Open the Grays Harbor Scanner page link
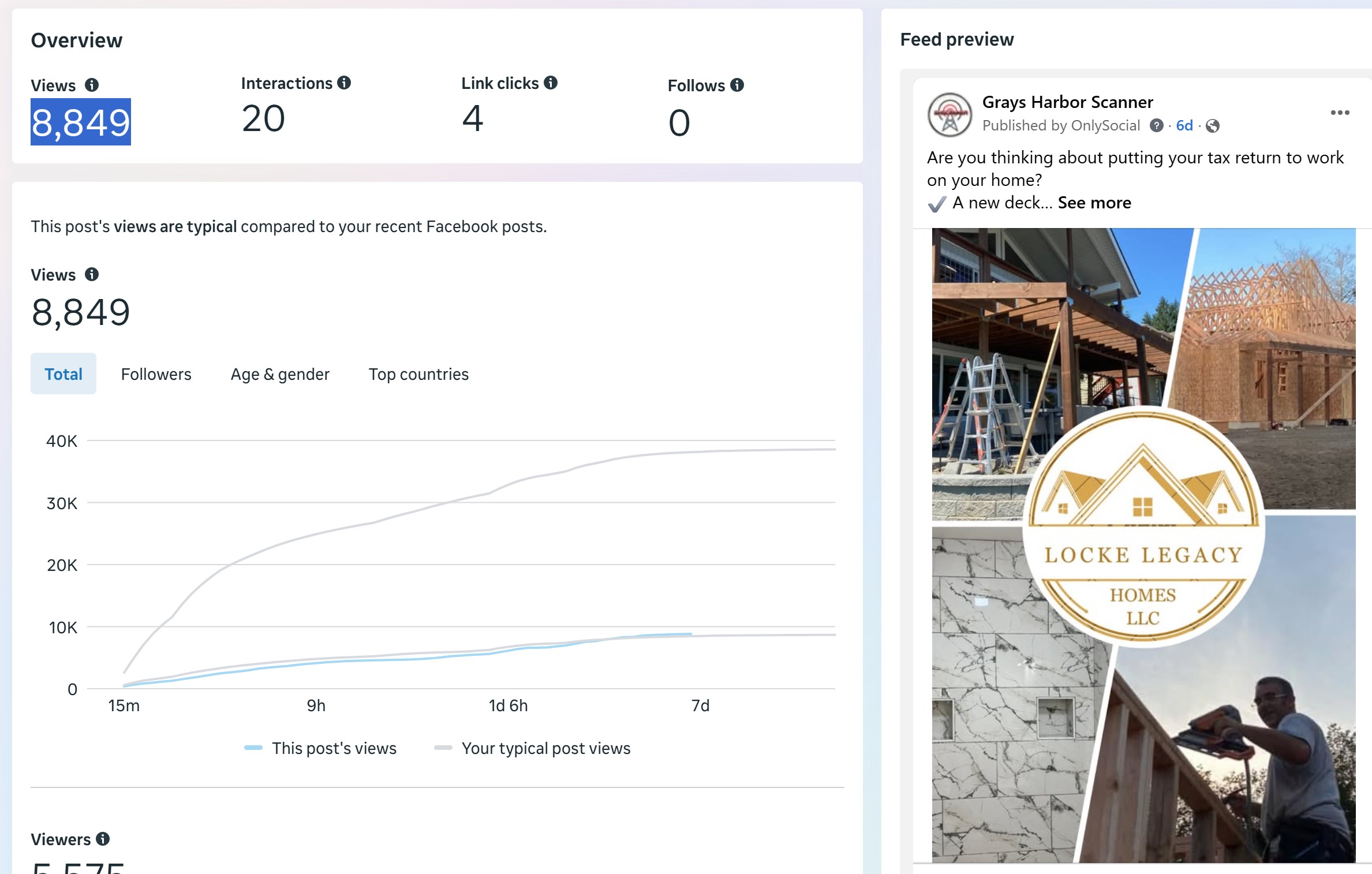The height and width of the screenshot is (874, 1372). click(x=1067, y=102)
